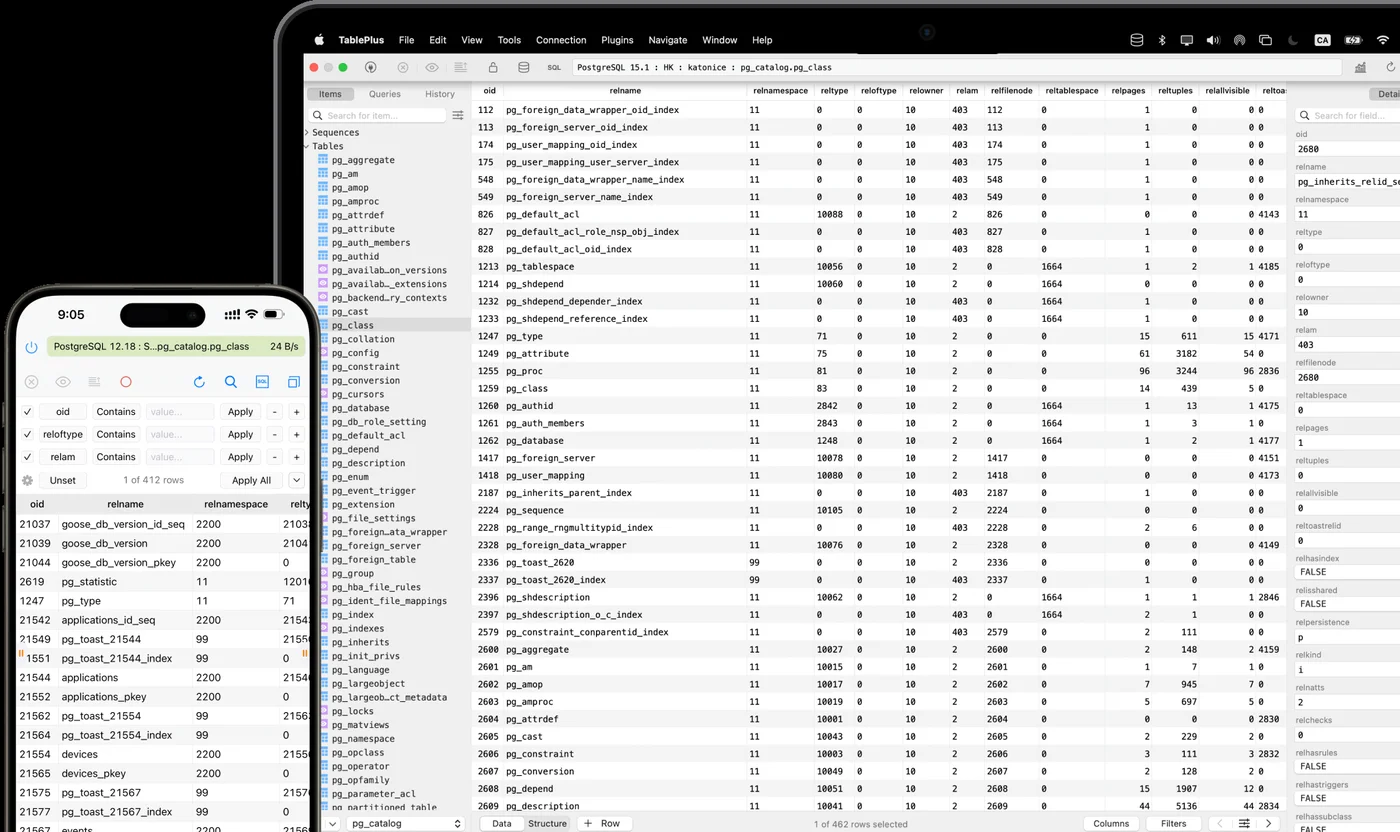Click the sidebar filter sliders icon
The width and height of the screenshot is (1400, 832).
point(458,116)
